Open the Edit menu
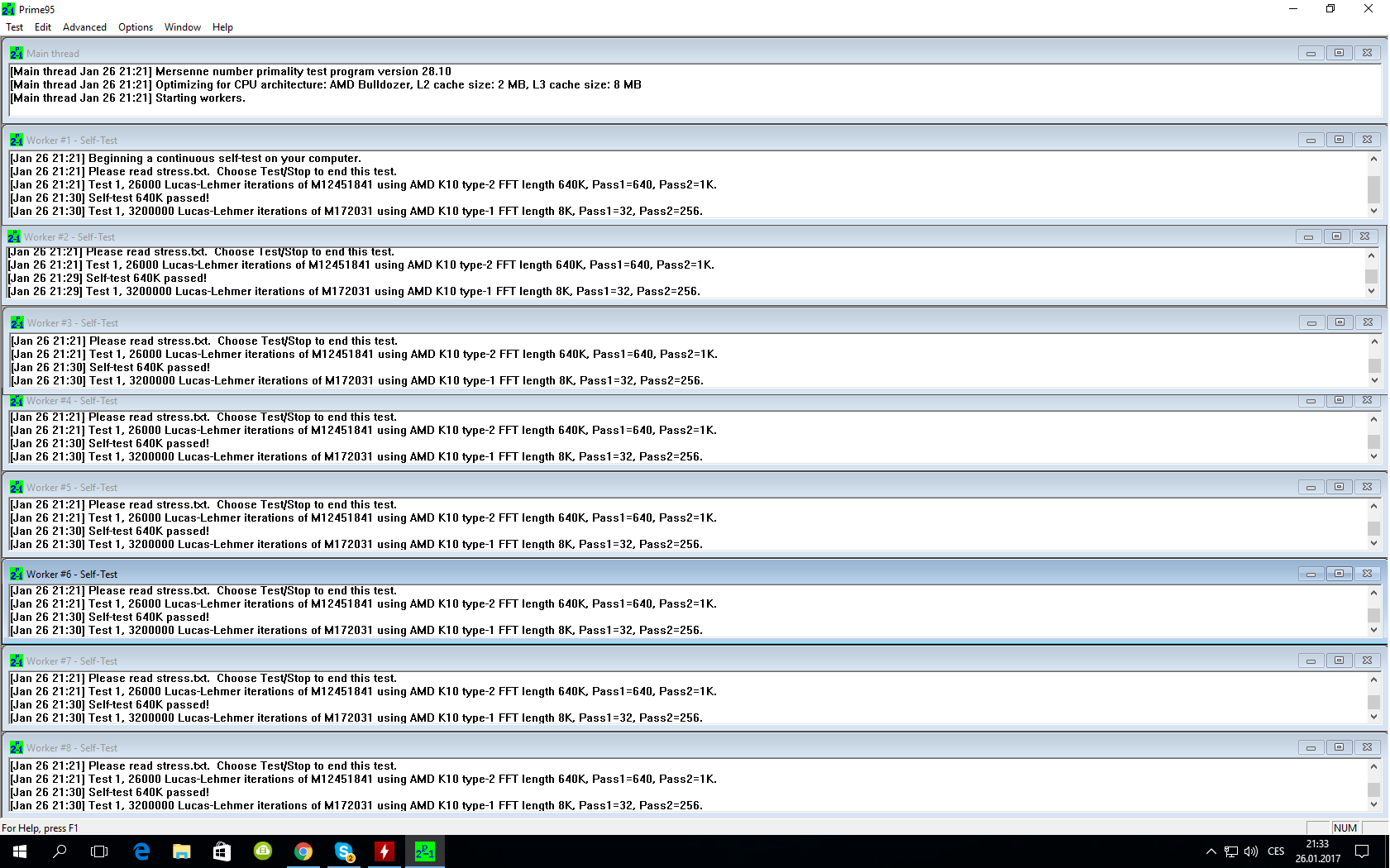This screenshot has width=1390, height=868. click(x=43, y=27)
